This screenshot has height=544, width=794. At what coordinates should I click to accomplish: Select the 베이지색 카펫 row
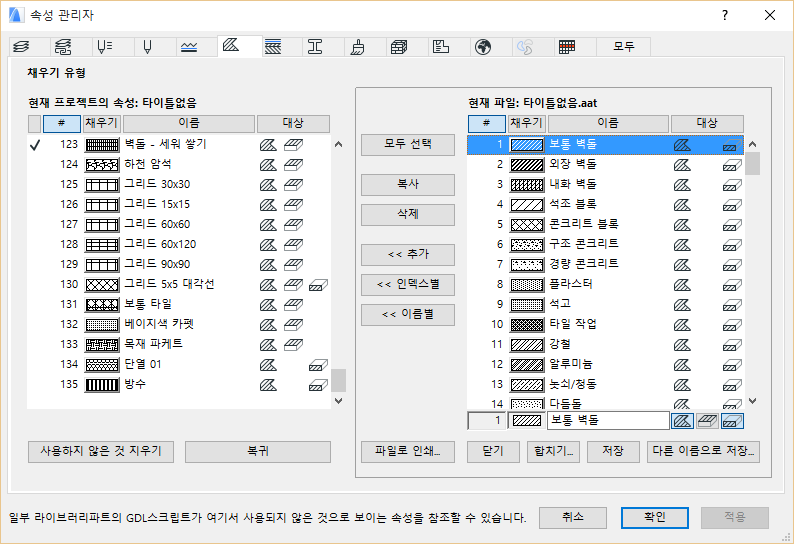[179, 325]
